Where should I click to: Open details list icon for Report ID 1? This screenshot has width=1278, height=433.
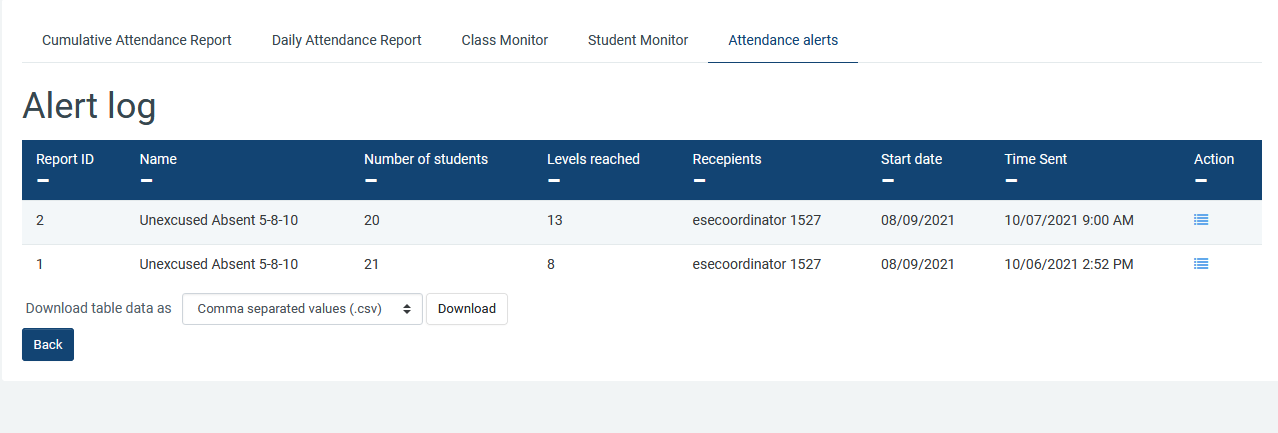pos(1201,264)
